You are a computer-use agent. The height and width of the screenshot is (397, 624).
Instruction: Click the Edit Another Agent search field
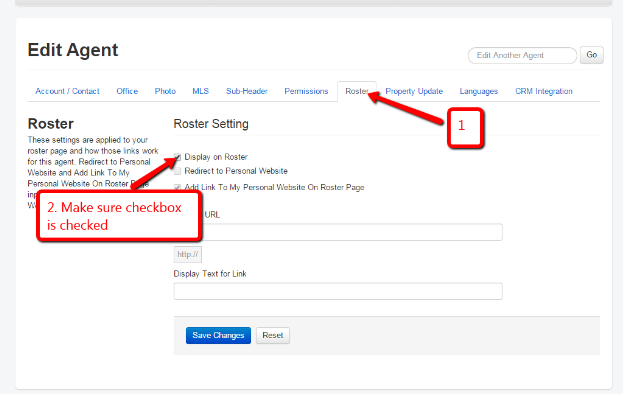click(x=522, y=55)
